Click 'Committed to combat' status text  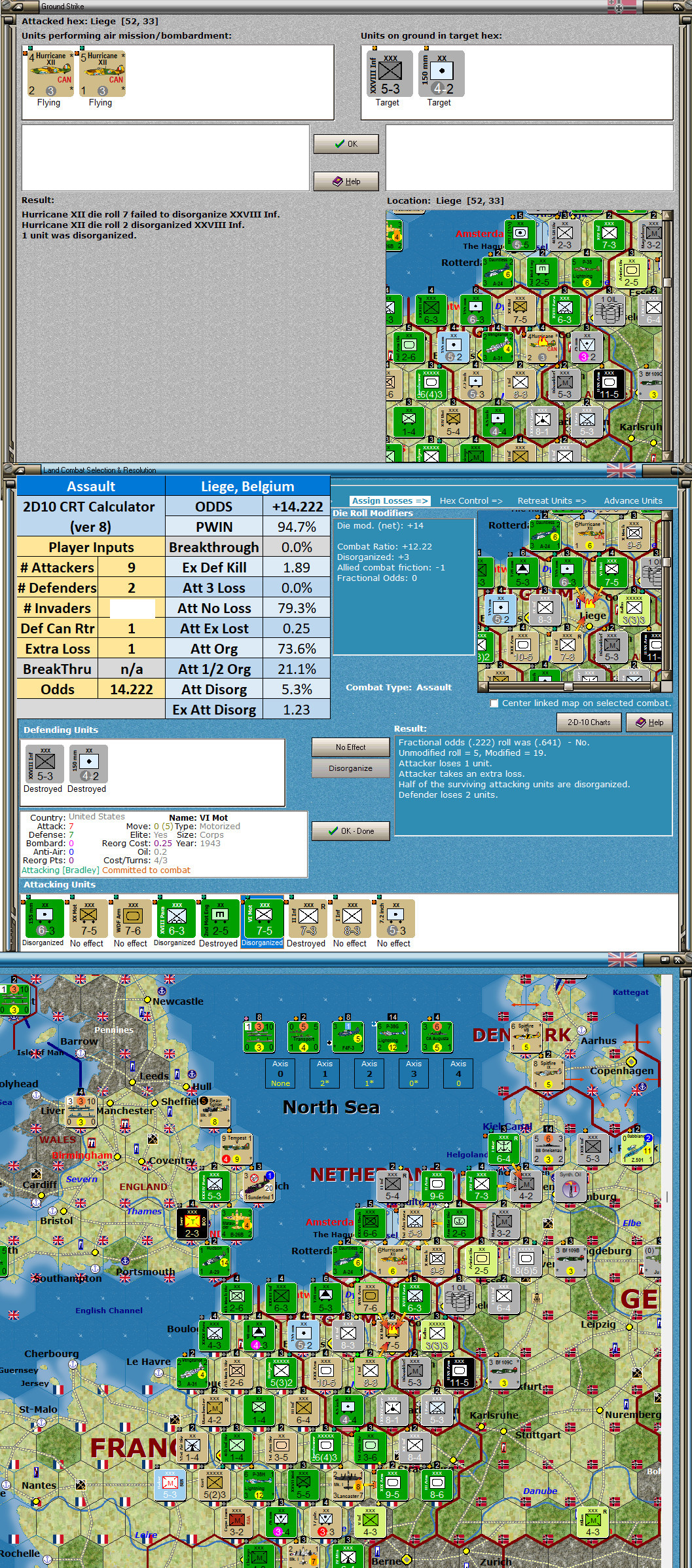146,870
